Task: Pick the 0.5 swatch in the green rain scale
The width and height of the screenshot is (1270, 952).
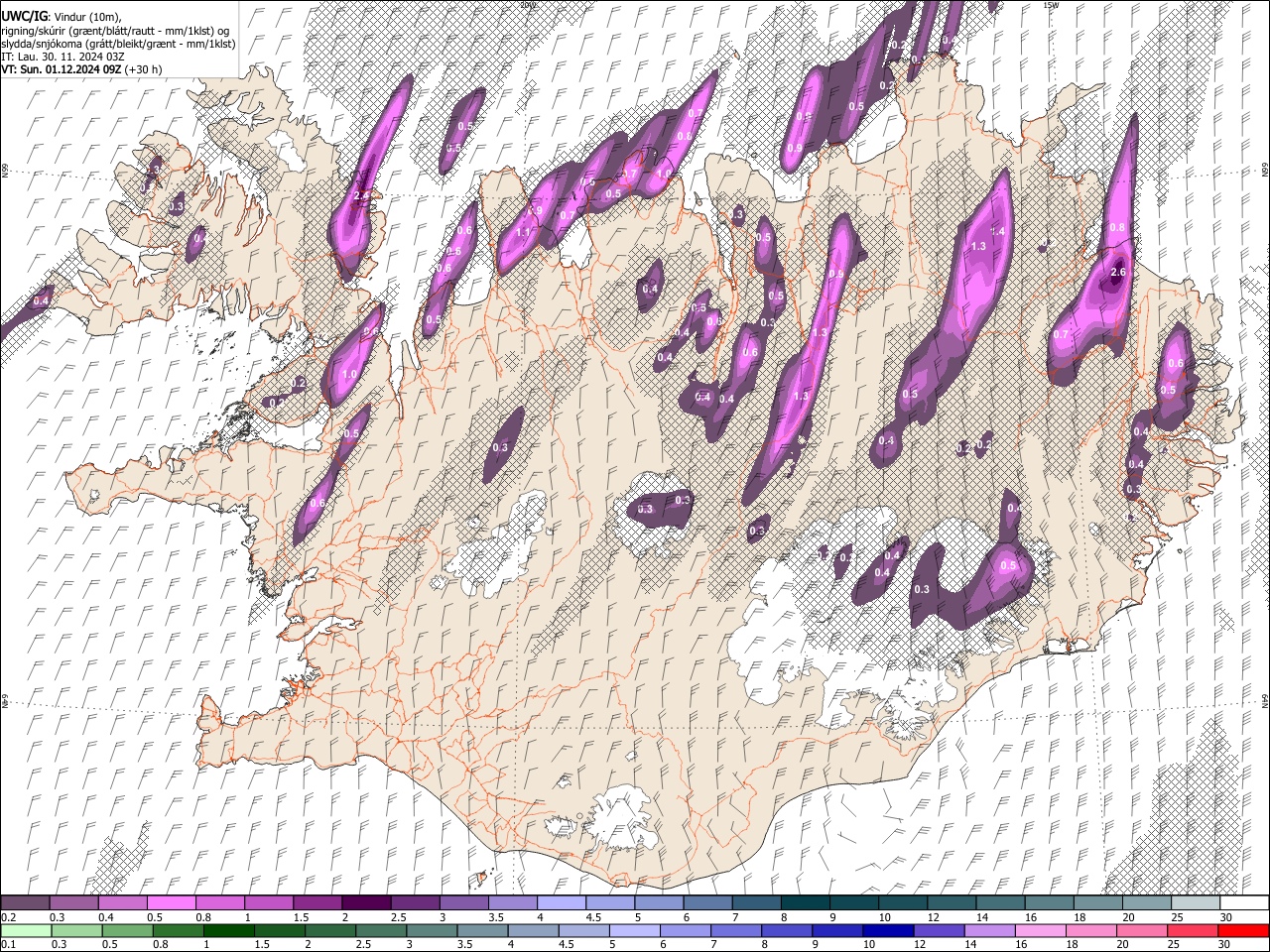Action: 127,931
